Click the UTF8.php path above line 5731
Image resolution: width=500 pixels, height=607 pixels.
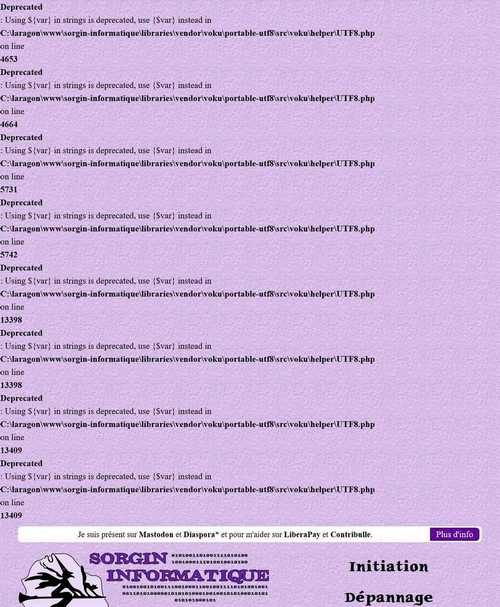[187, 164]
